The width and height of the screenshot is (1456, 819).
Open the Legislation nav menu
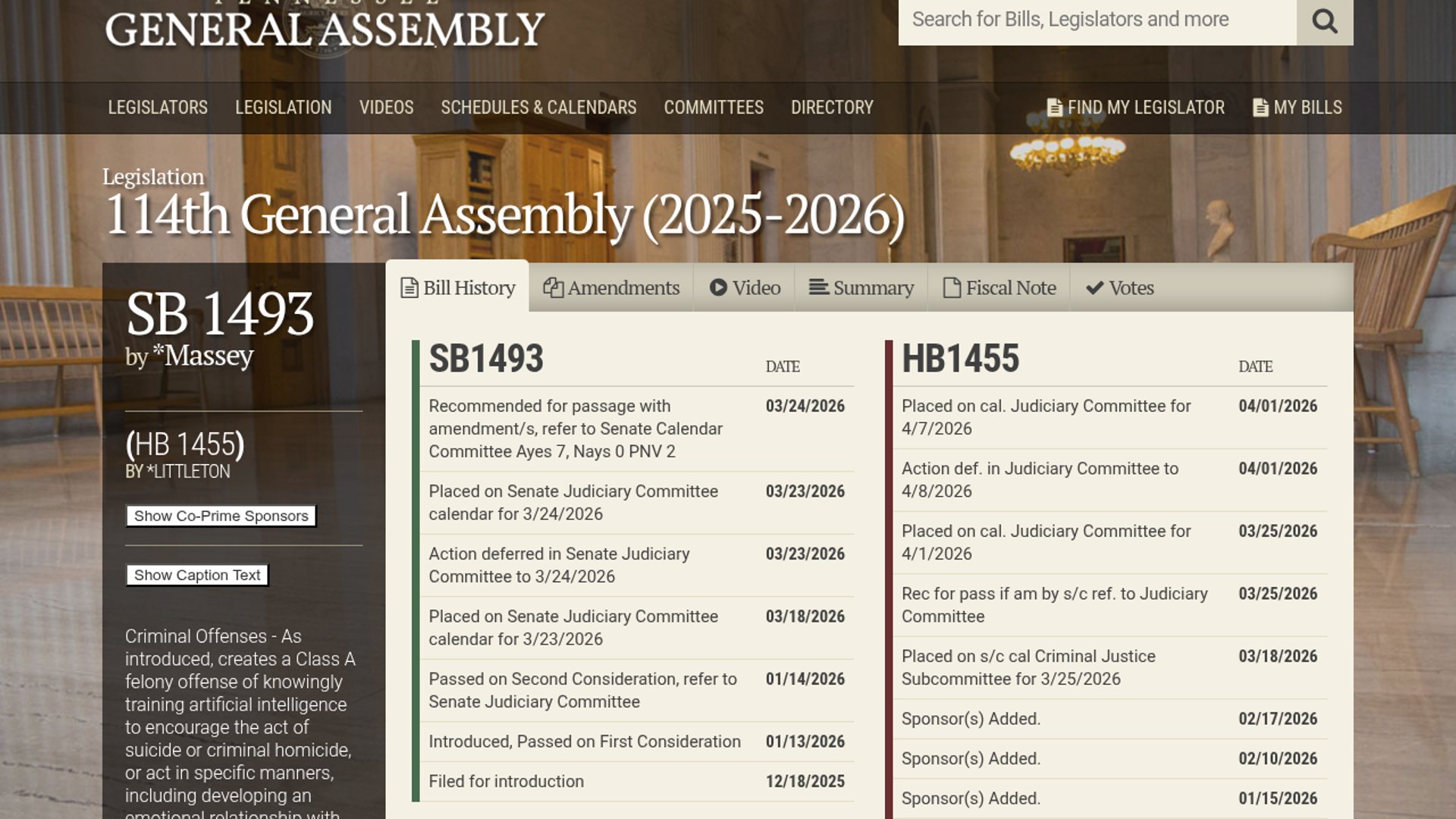(x=283, y=108)
